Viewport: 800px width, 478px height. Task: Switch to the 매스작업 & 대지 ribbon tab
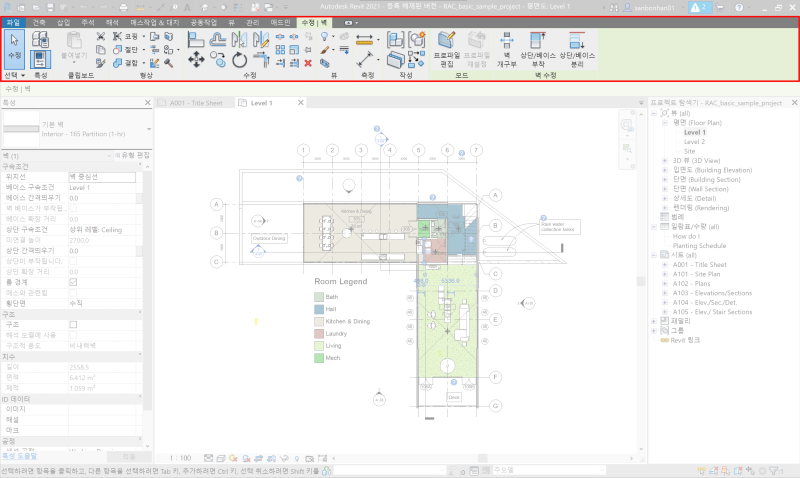pos(155,22)
